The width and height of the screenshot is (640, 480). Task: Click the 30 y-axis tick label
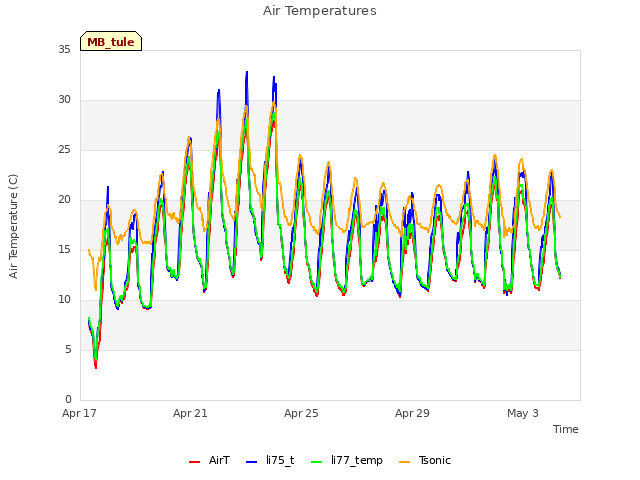(x=64, y=99)
